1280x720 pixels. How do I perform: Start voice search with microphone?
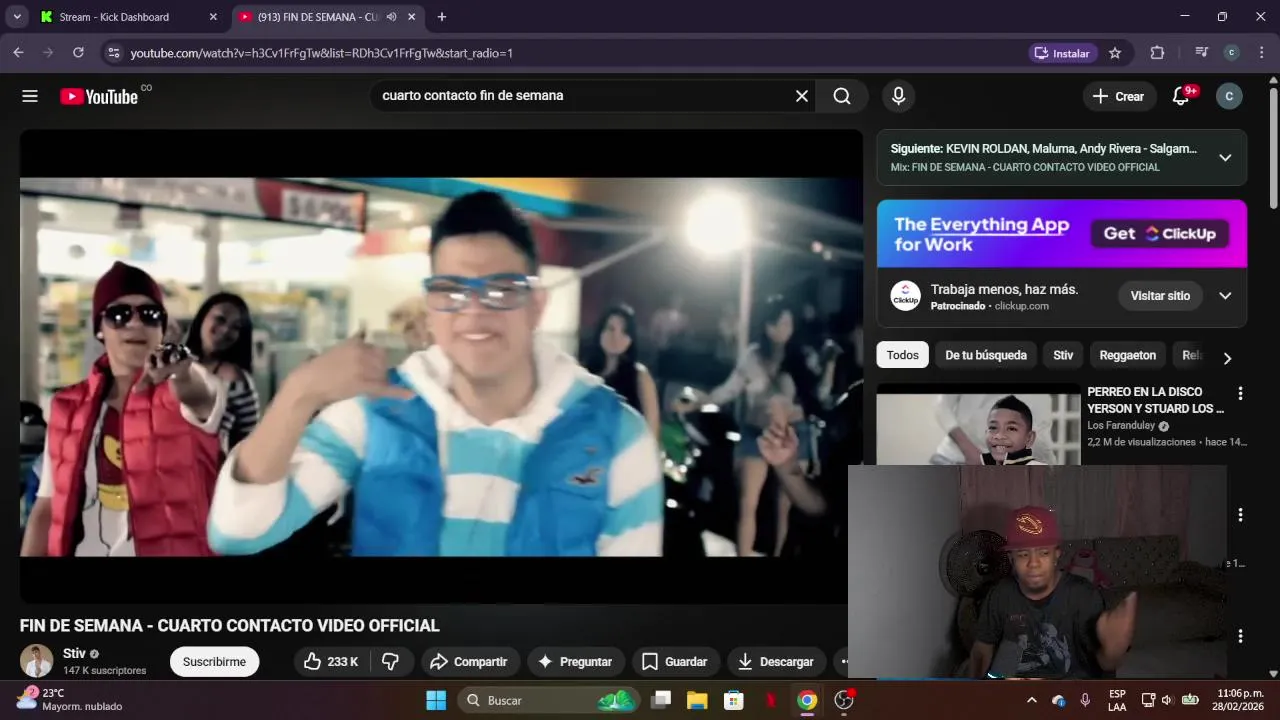point(898,96)
